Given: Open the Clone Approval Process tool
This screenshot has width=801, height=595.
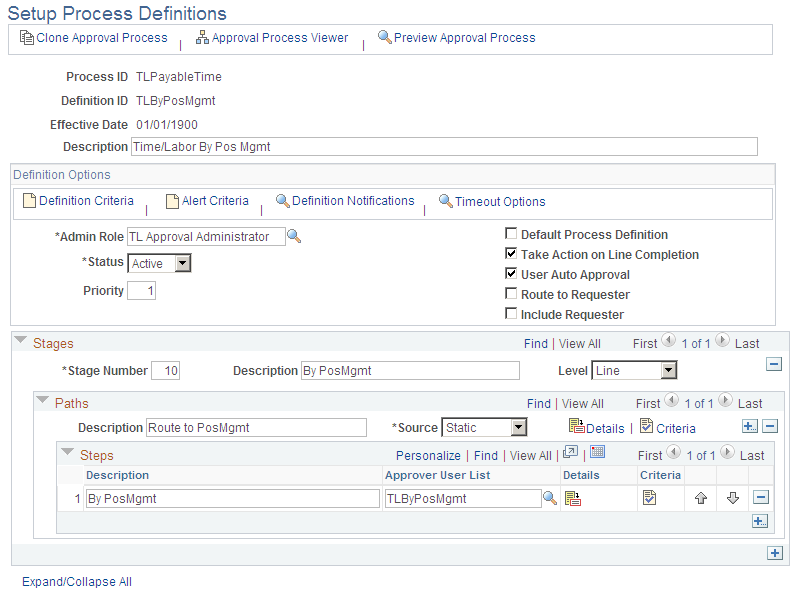Looking at the screenshot, I should click(94, 38).
